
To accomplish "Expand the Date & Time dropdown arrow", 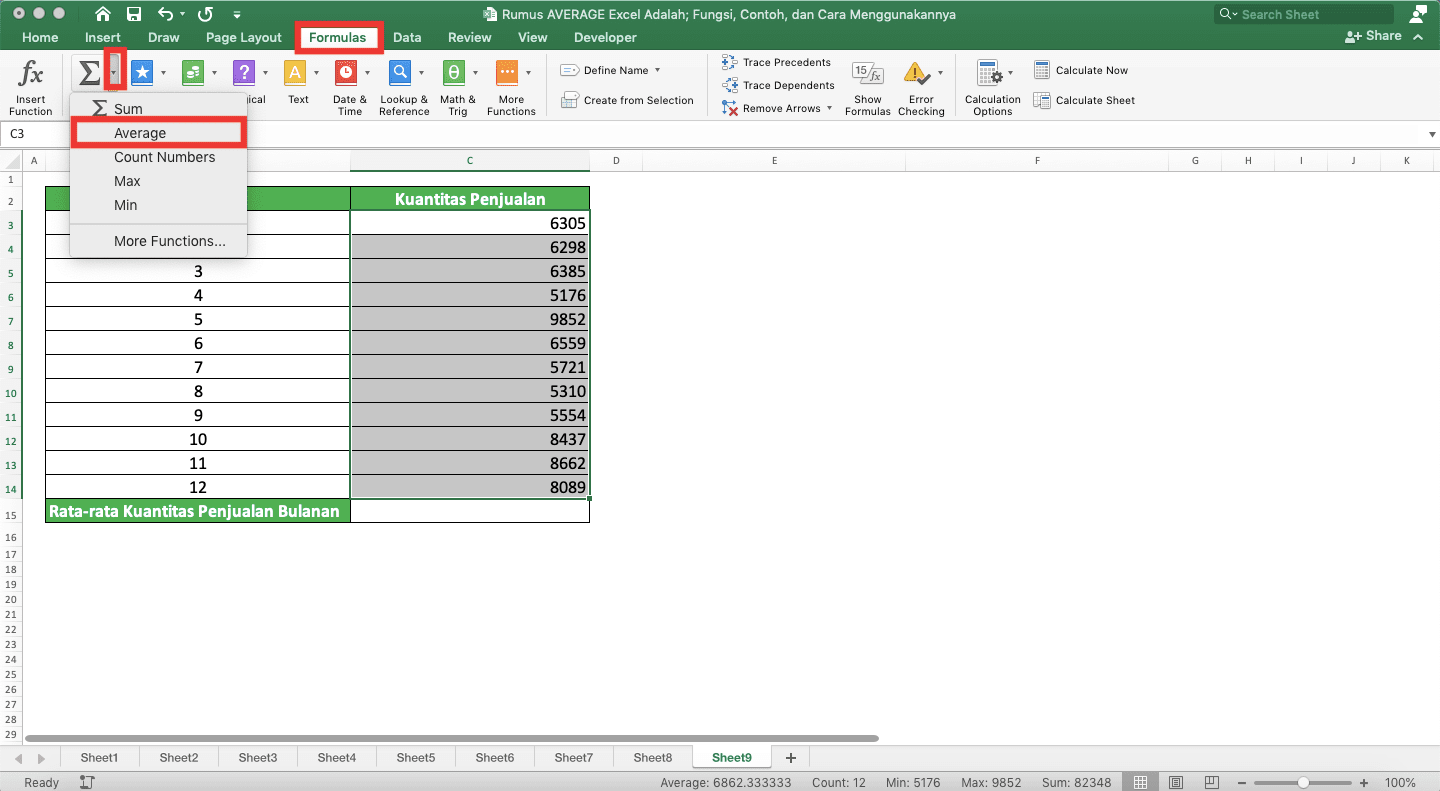I will pyautogui.click(x=367, y=73).
